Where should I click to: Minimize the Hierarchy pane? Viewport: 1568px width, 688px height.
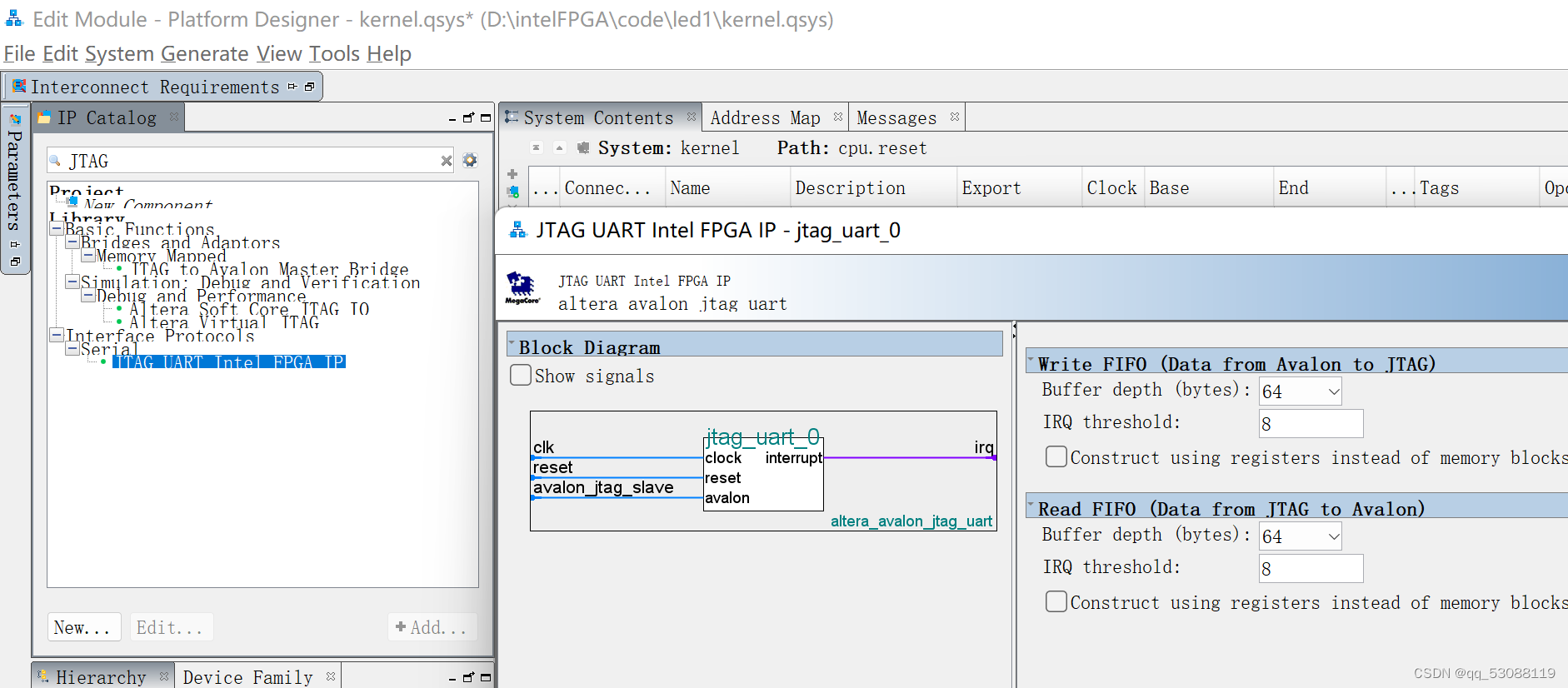click(452, 678)
